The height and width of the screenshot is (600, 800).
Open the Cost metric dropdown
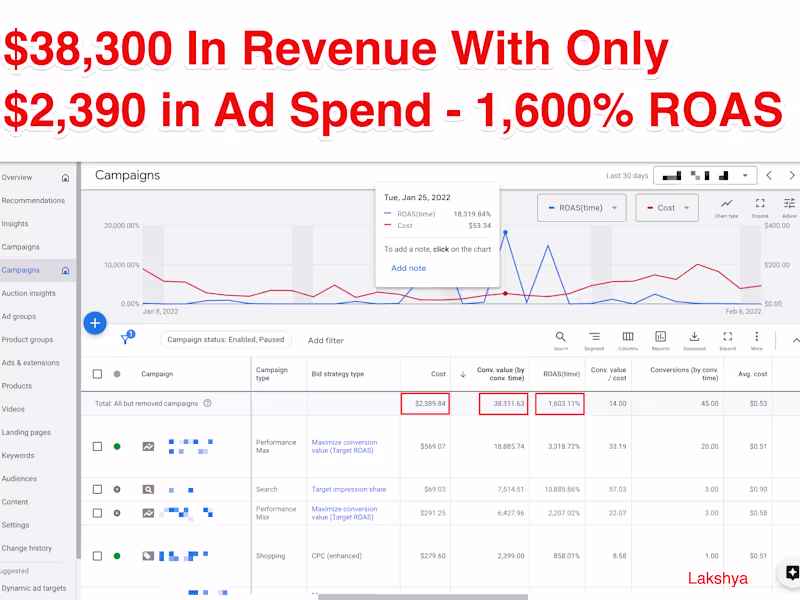667,208
